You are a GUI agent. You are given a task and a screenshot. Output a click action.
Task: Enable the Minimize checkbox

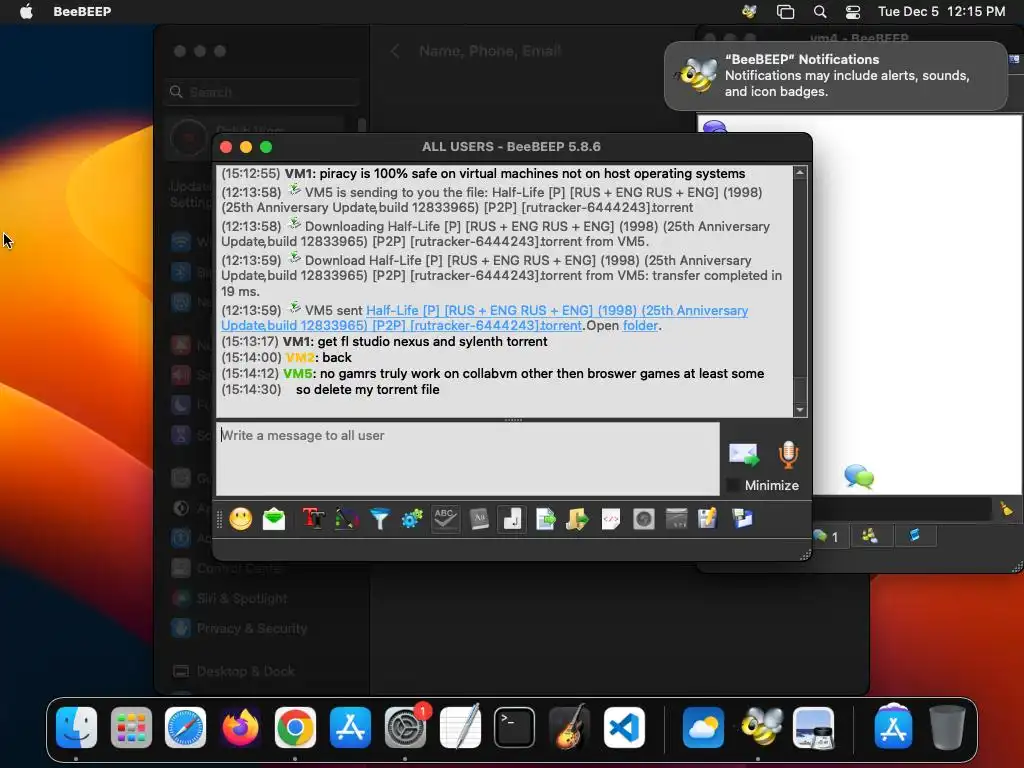click(x=733, y=485)
